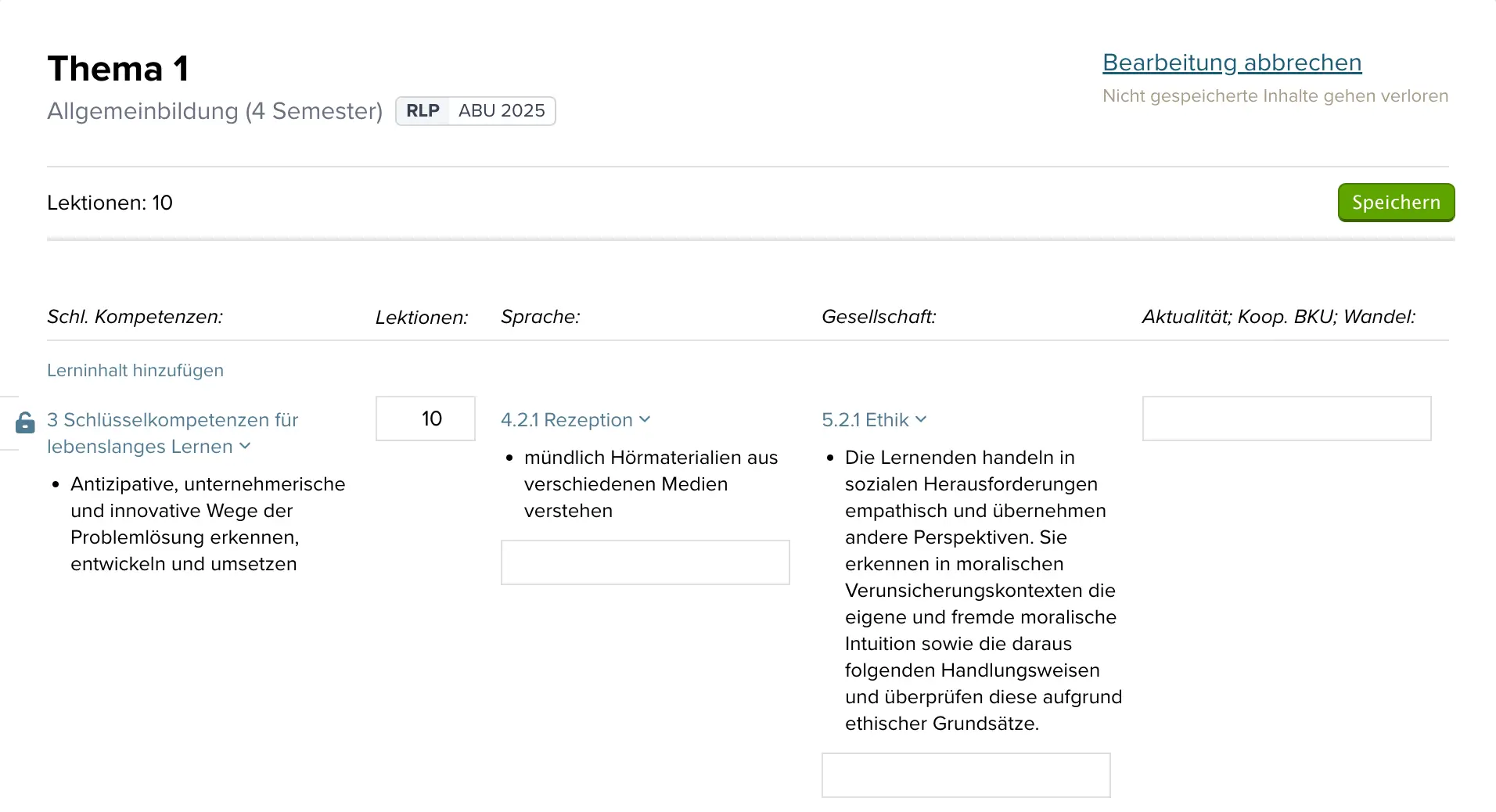
Task: Save changes with the Speichern button
Action: [x=1396, y=203]
